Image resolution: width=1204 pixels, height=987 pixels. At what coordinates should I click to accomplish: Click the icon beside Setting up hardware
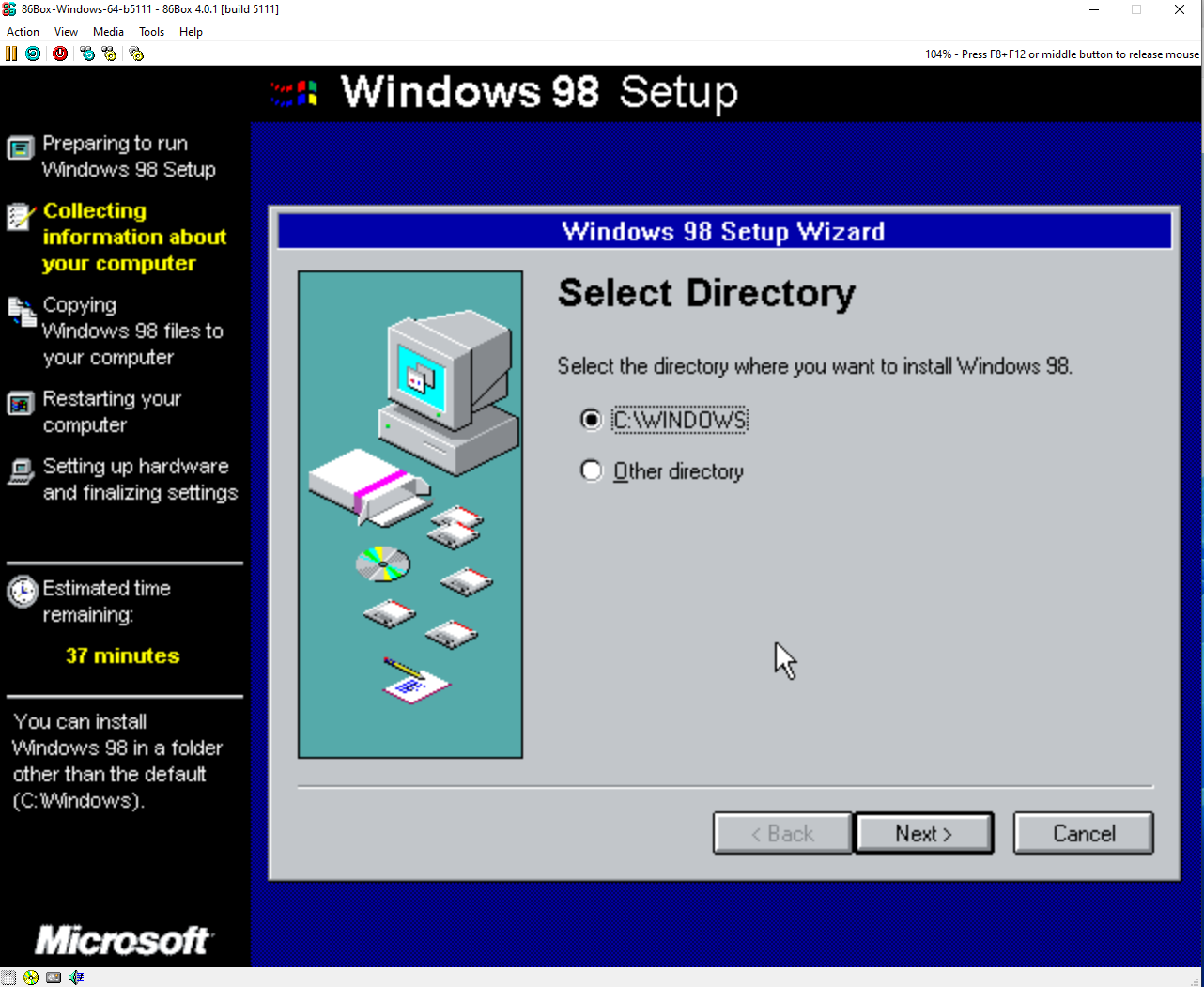pyautogui.click(x=21, y=471)
